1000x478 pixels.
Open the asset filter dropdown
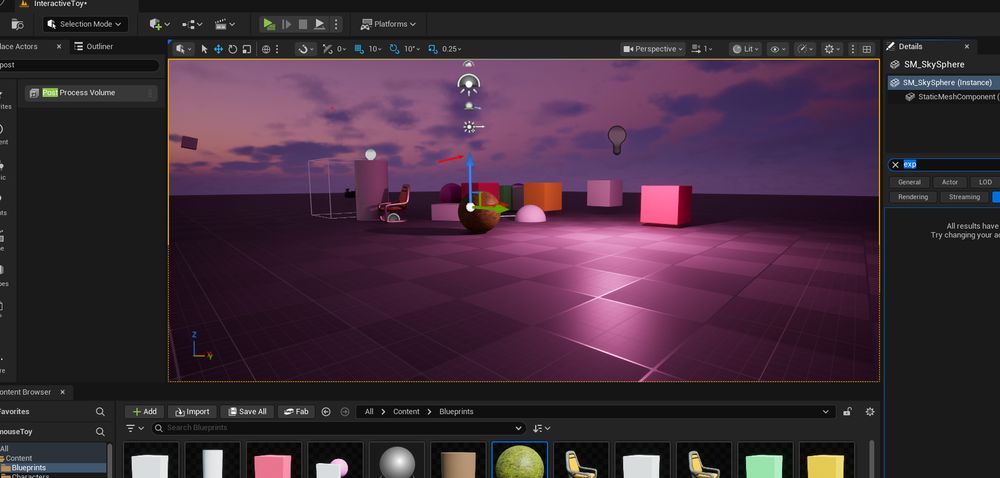pyautogui.click(x=135, y=428)
